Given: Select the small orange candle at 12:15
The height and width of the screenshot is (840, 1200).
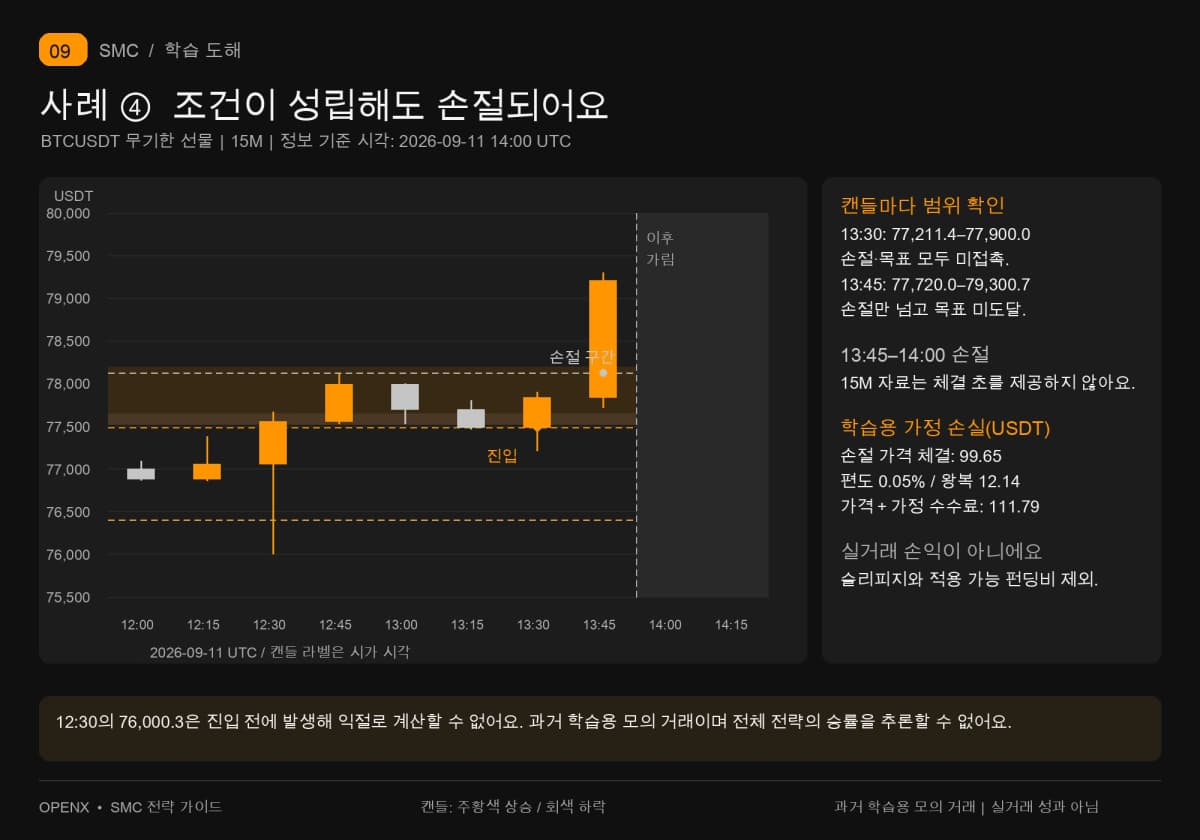Looking at the screenshot, I should [207, 471].
